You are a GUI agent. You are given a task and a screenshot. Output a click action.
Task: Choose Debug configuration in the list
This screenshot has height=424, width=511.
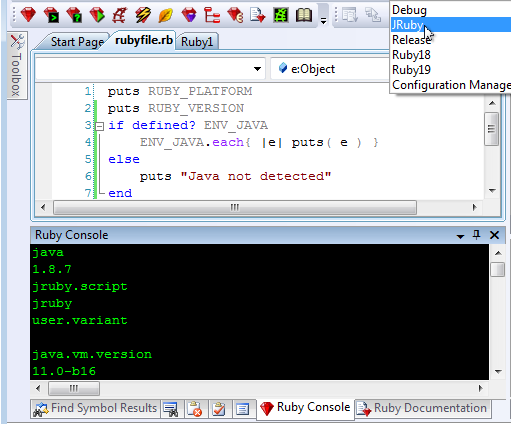pos(451,10)
